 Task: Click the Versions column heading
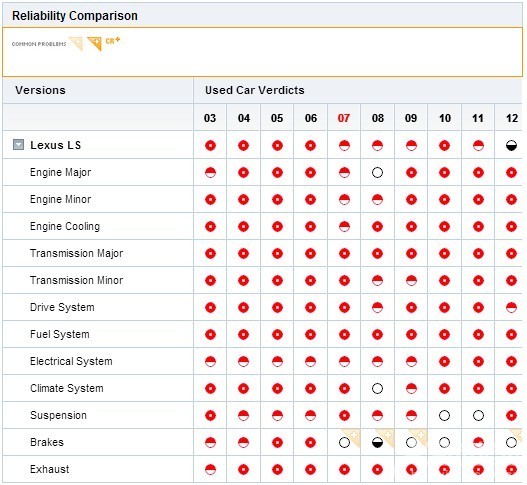[40, 90]
